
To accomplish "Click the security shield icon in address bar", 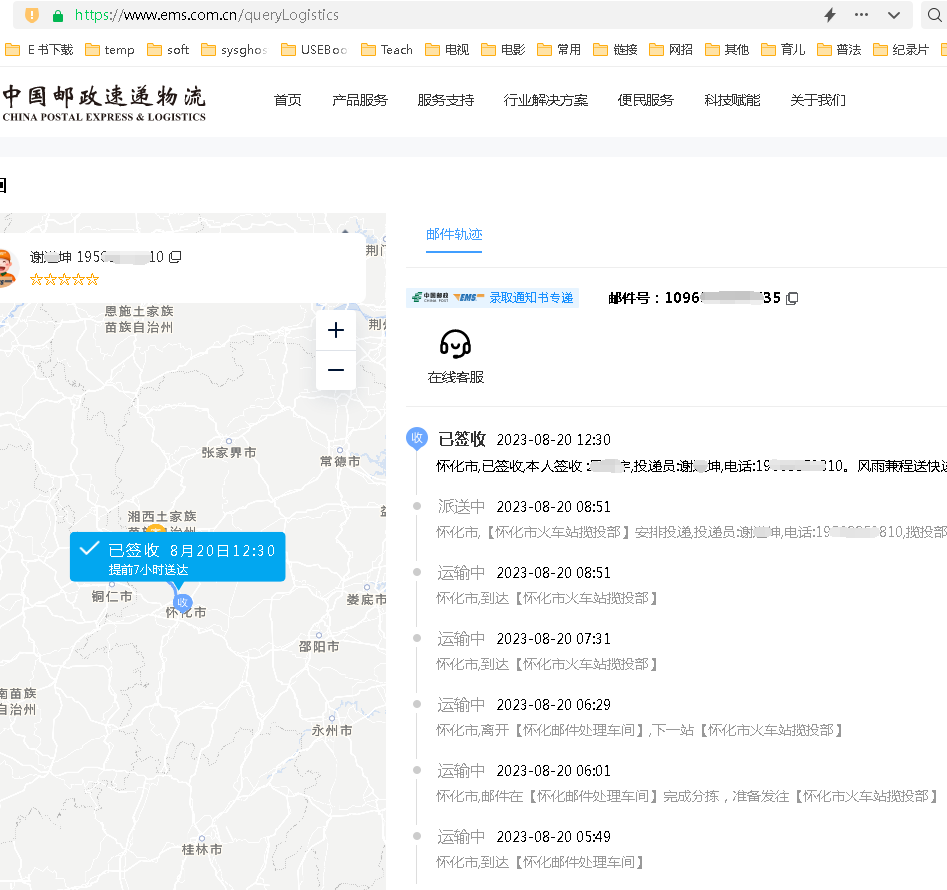I will 32,15.
